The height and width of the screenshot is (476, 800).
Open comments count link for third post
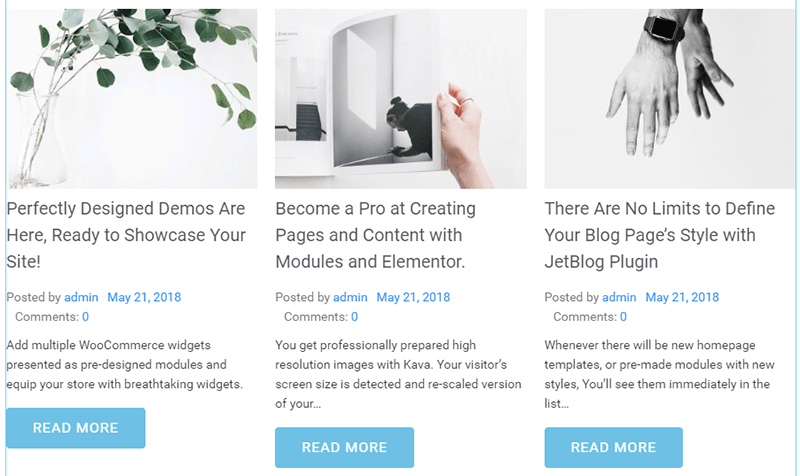point(623,317)
